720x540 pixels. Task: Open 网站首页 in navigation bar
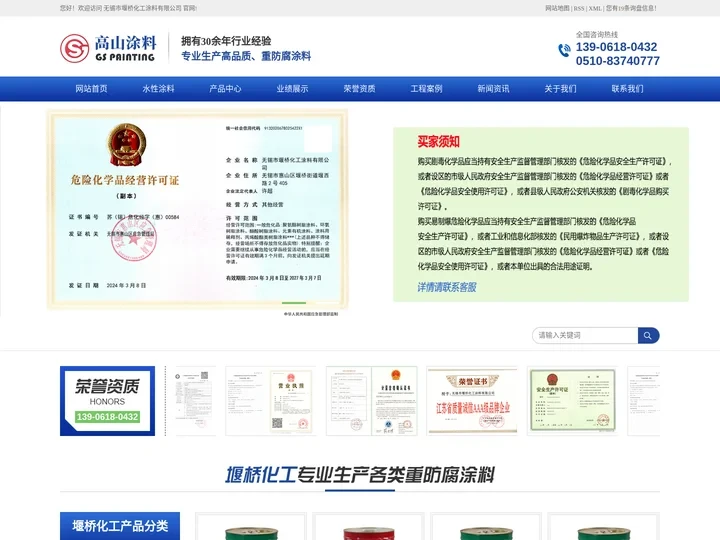pos(91,89)
